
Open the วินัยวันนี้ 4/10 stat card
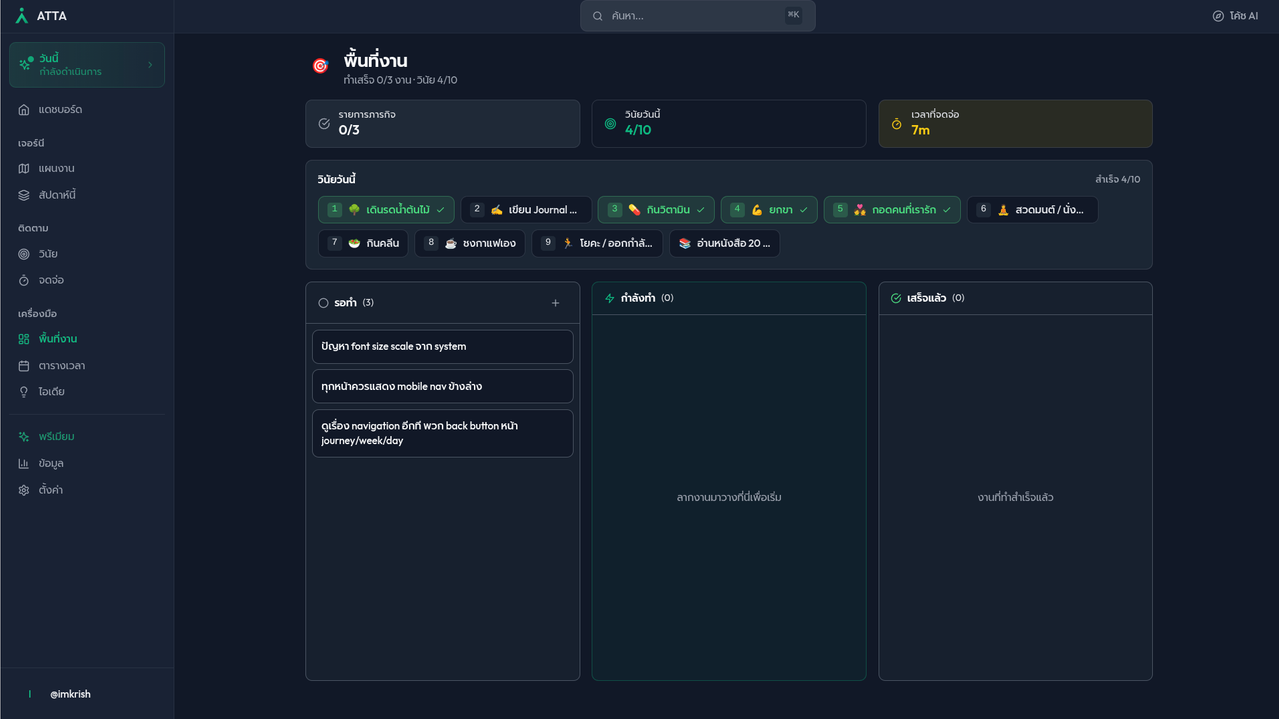pos(729,124)
